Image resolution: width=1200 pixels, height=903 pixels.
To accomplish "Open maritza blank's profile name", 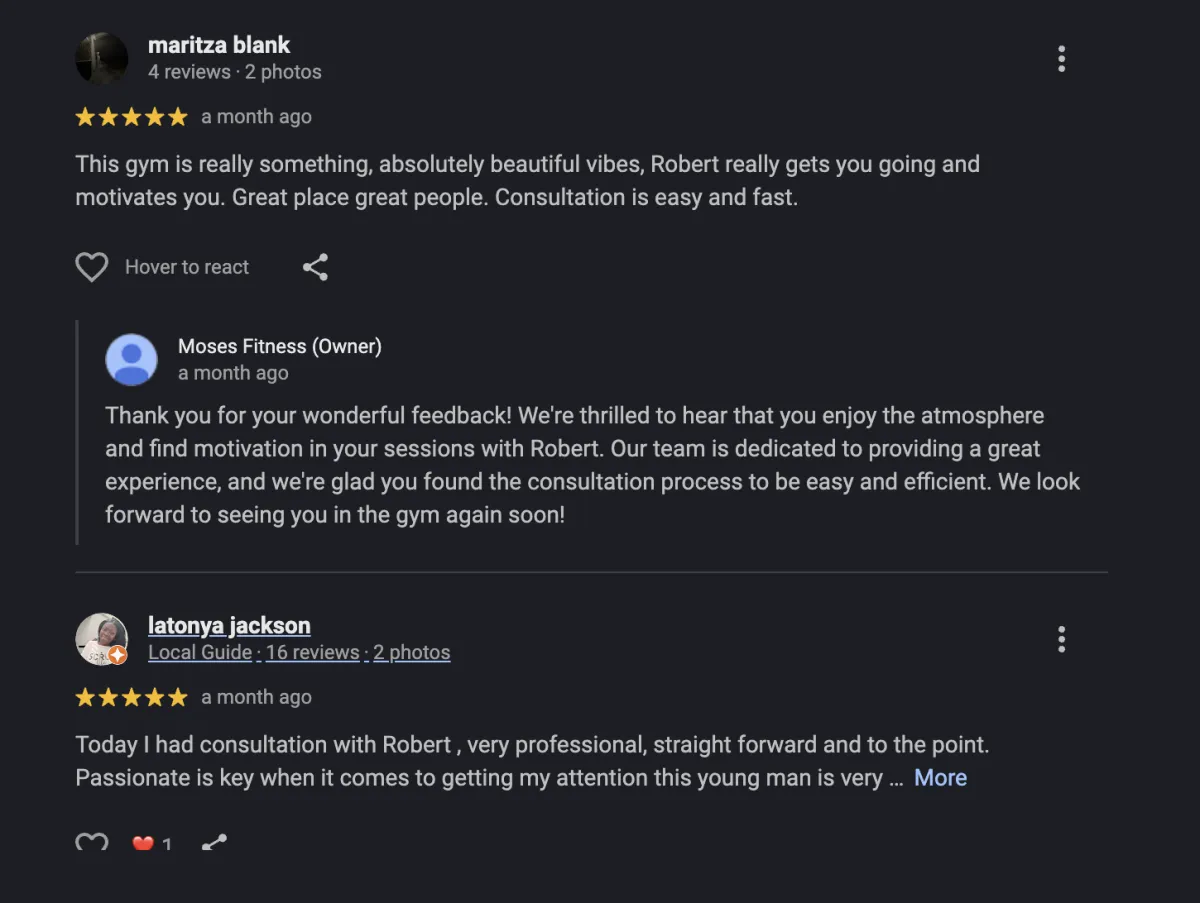I will (x=219, y=45).
